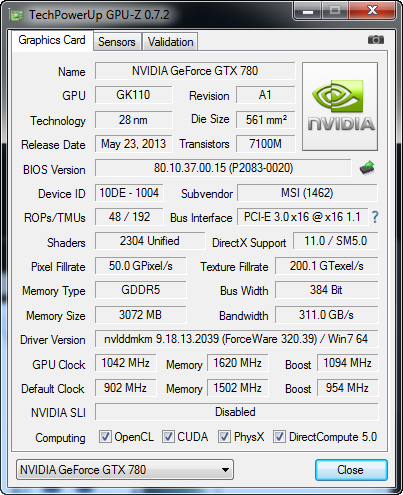
Task: Click the NVIDIA logo image
Action: tap(340, 106)
